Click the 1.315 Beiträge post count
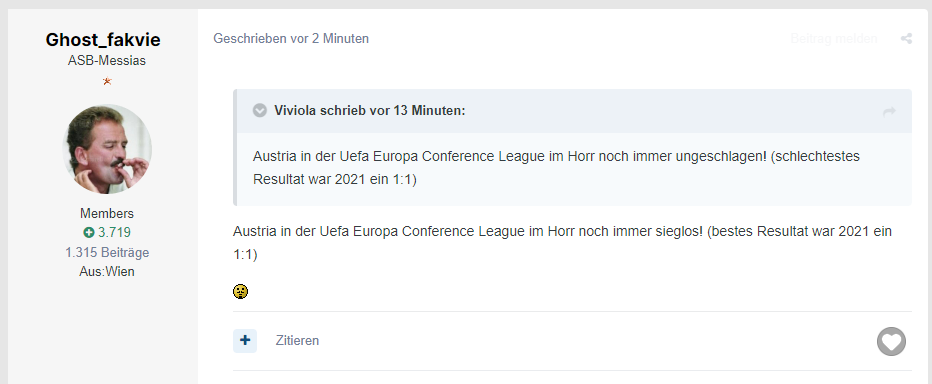Image resolution: width=932 pixels, height=384 pixels. click(107, 252)
